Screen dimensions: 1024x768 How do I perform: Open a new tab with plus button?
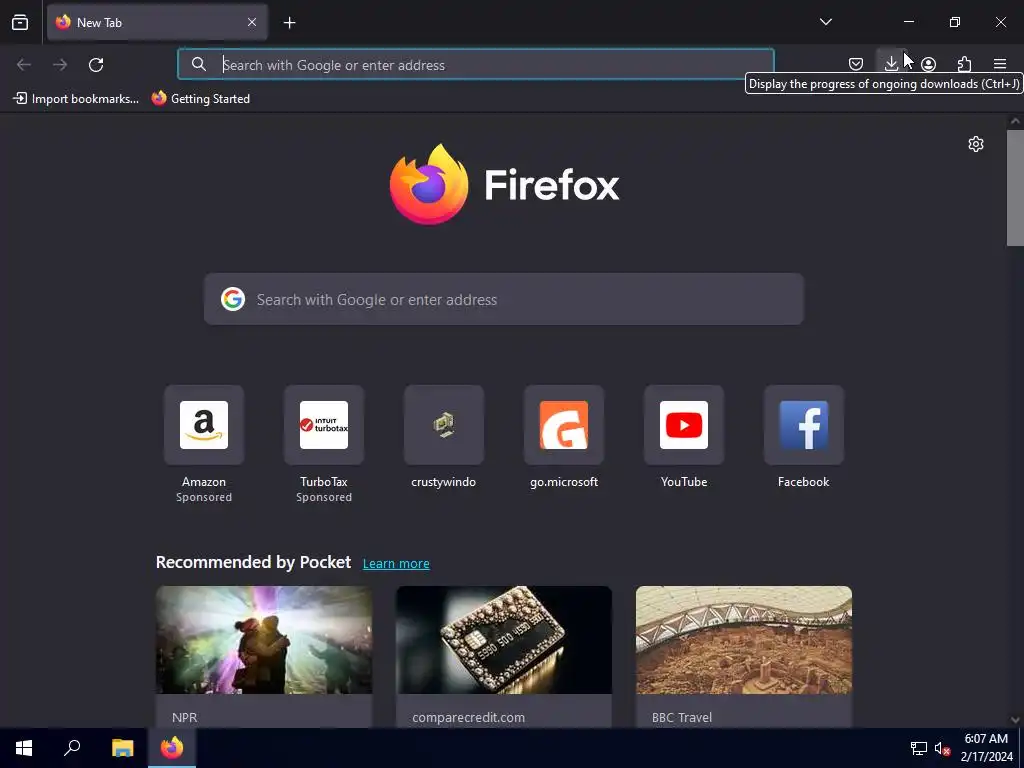click(289, 23)
